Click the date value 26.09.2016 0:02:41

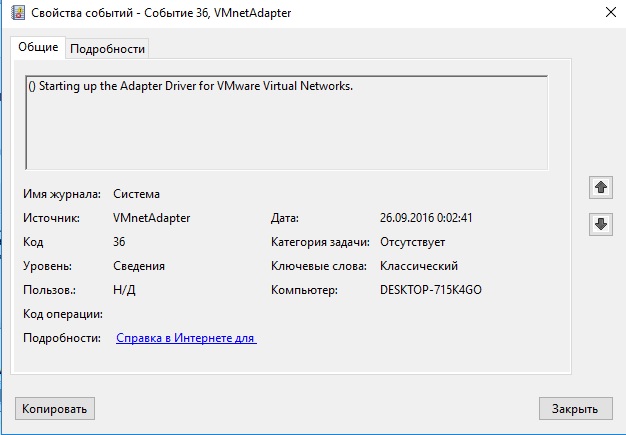pos(426,218)
